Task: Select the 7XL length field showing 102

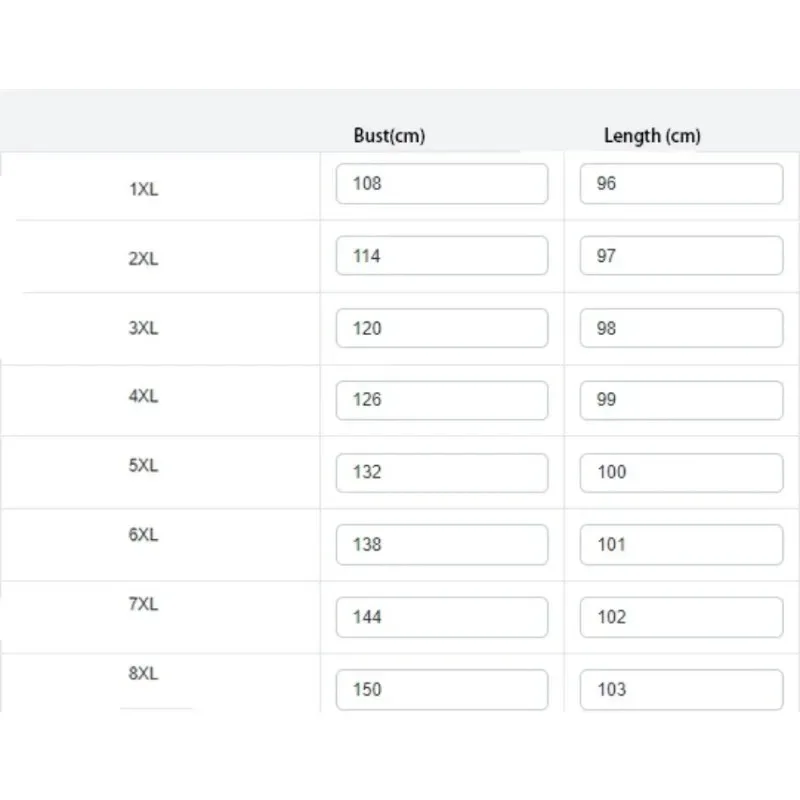Action: 681,617
